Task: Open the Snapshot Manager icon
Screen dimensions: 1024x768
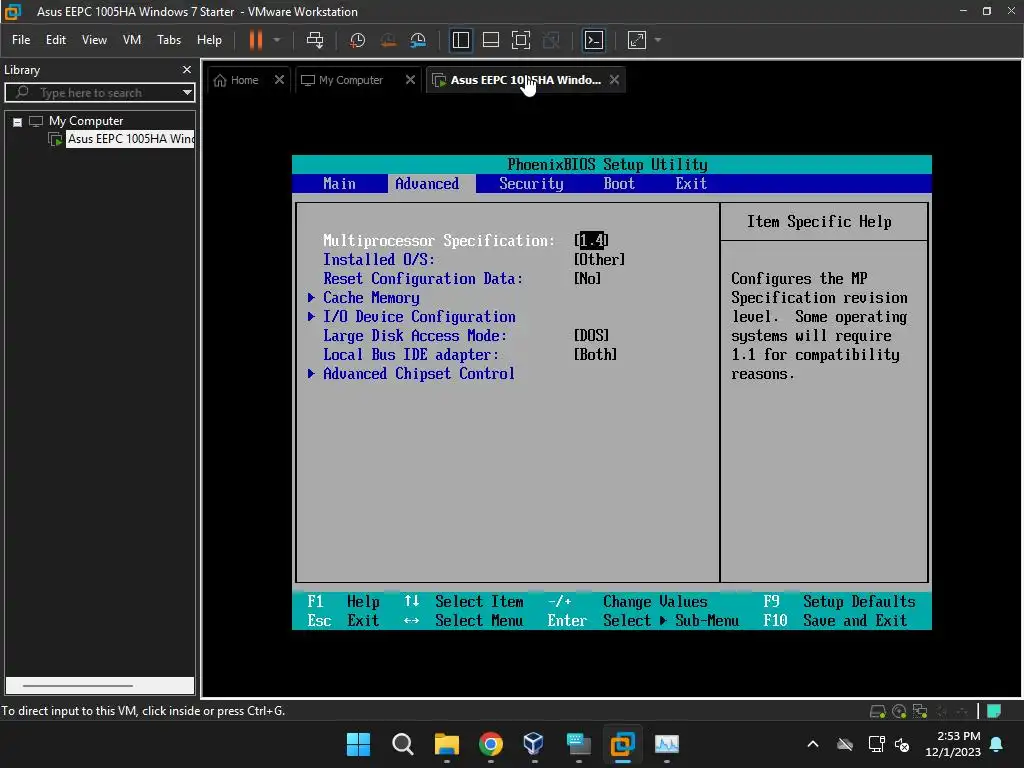Action: (x=418, y=40)
